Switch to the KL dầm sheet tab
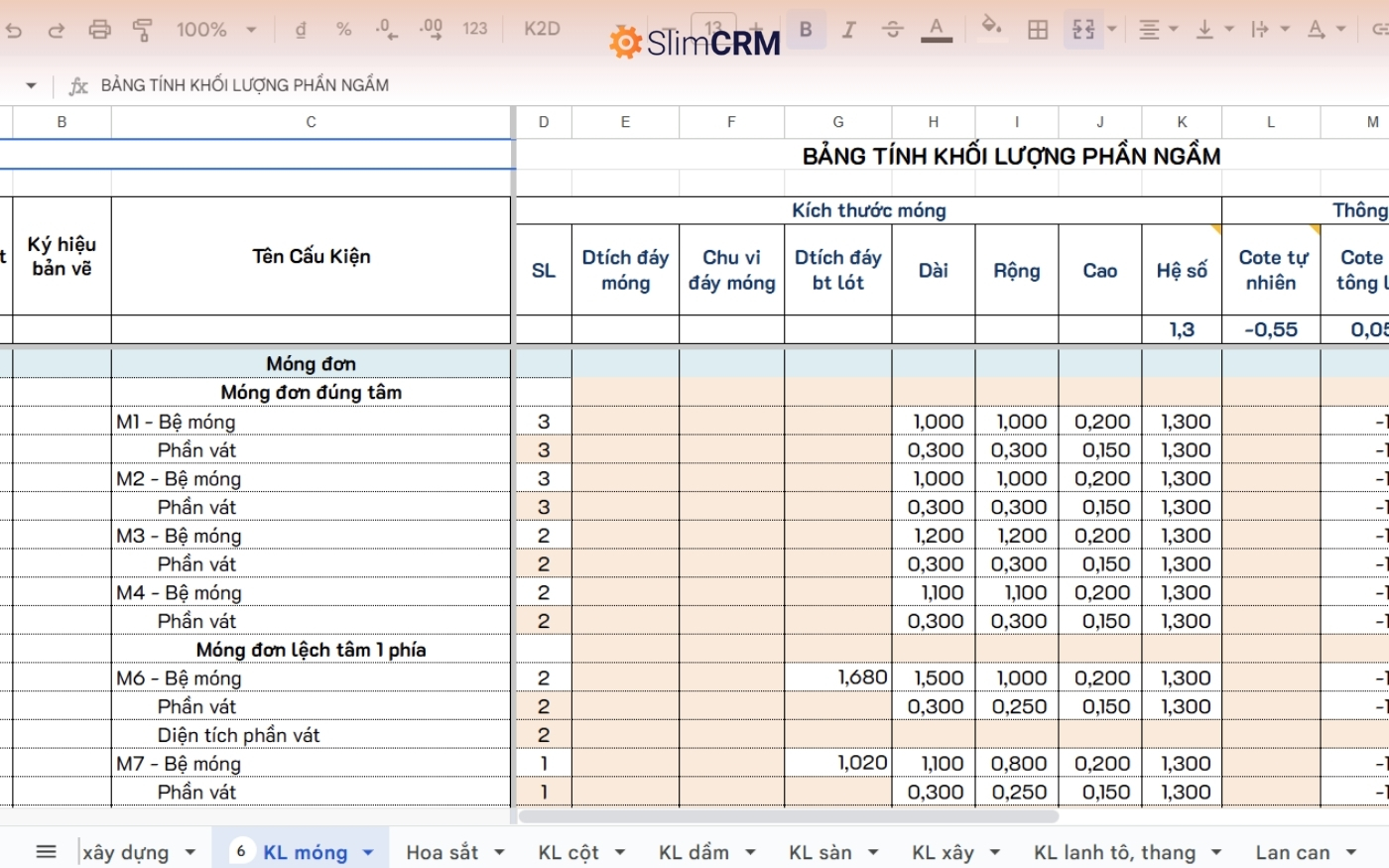Image resolution: width=1389 pixels, height=868 pixels. tap(694, 852)
